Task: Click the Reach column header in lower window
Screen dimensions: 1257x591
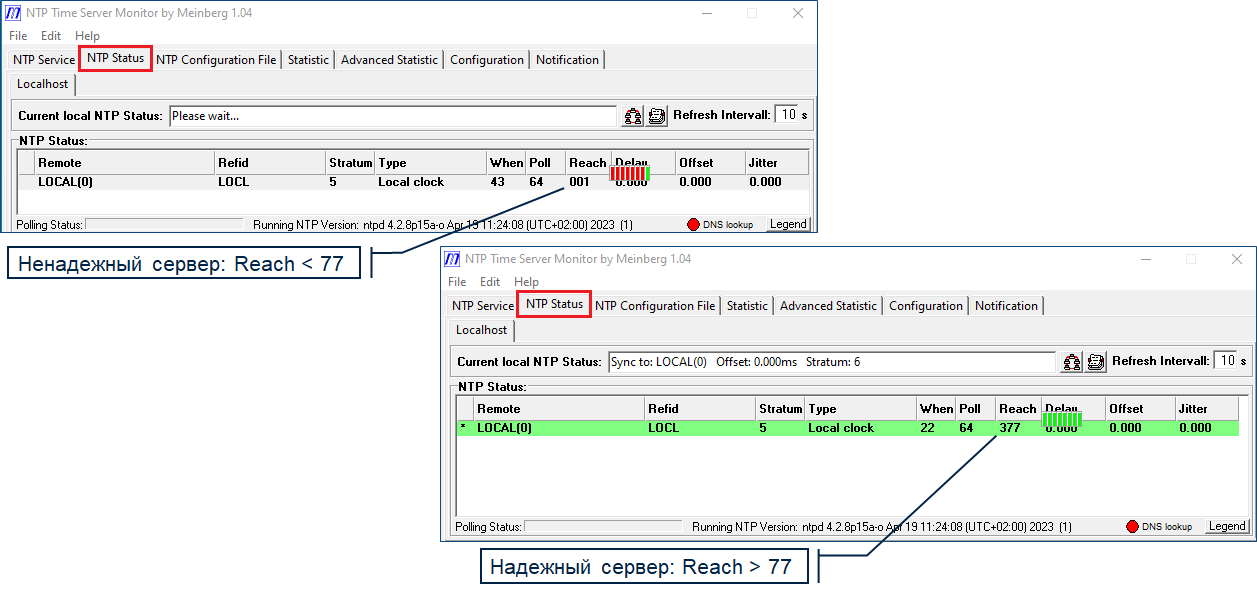Action: (x=1017, y=409)
